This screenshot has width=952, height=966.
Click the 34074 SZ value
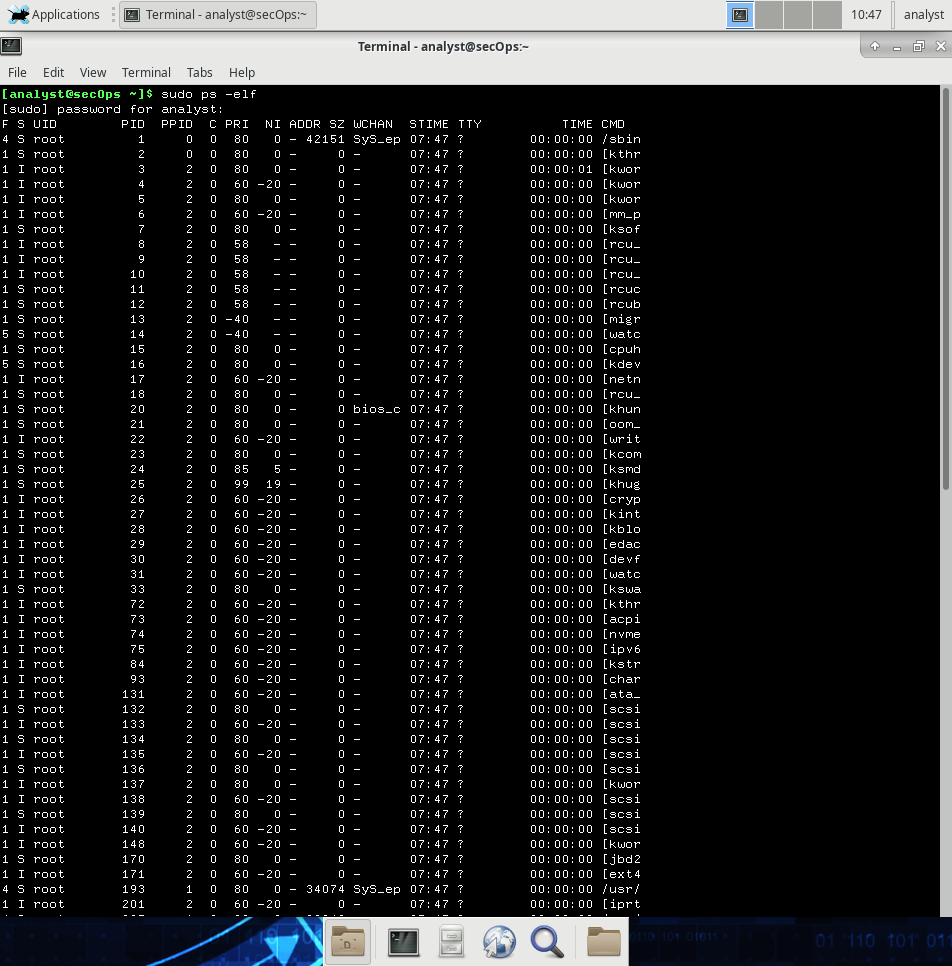[x=325, y=889]
